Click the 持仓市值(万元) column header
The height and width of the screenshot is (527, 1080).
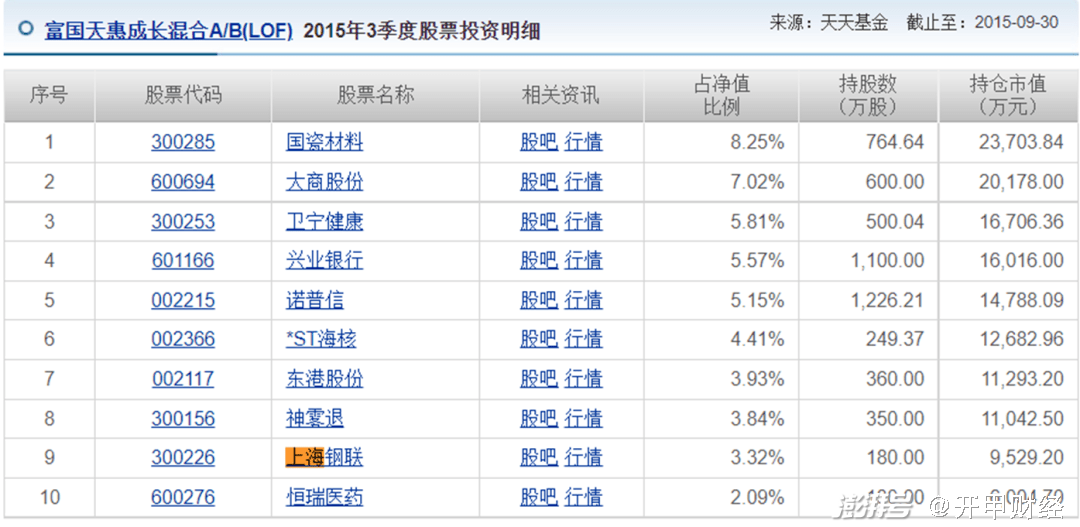click(x=1008, y=96)
